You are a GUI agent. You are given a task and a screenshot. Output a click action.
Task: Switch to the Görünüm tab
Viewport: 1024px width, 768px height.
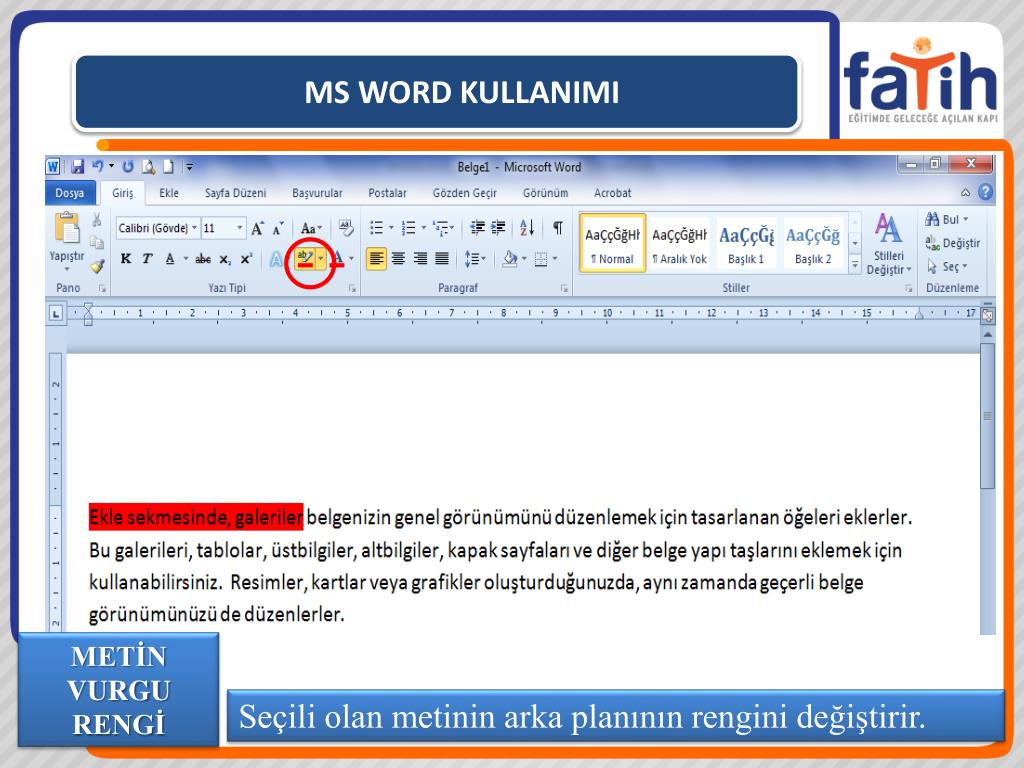click(x=545, y=193)
